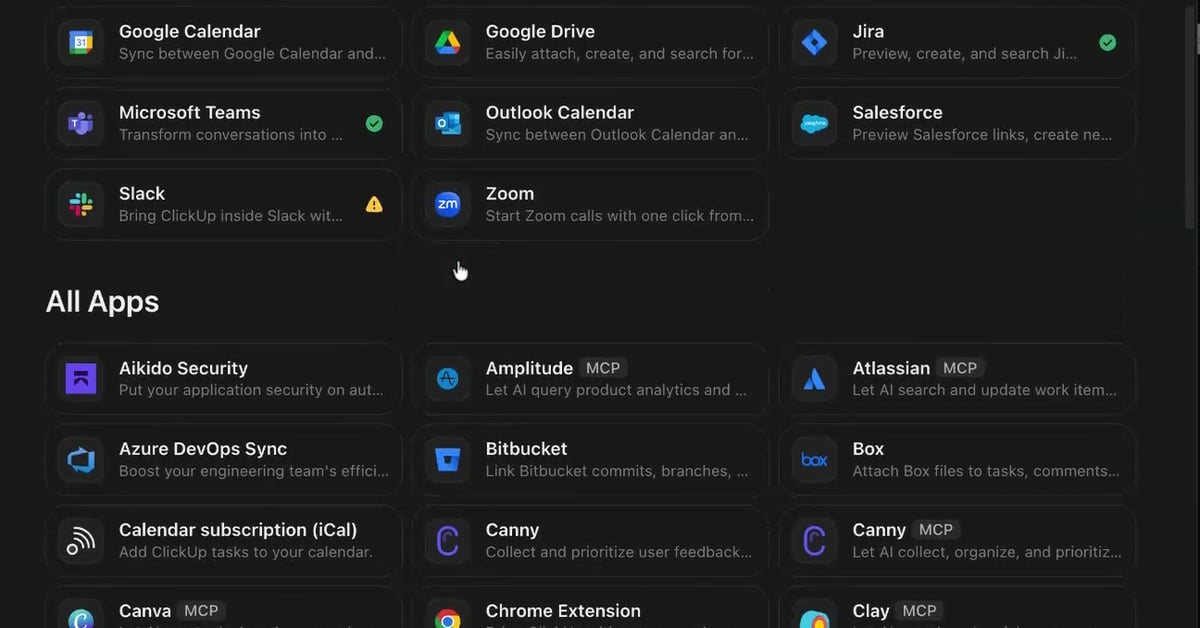Open the Bitbucket bucket icon
The height and width of the screenshot is (628, 1200).
click(x=447, y=460)
